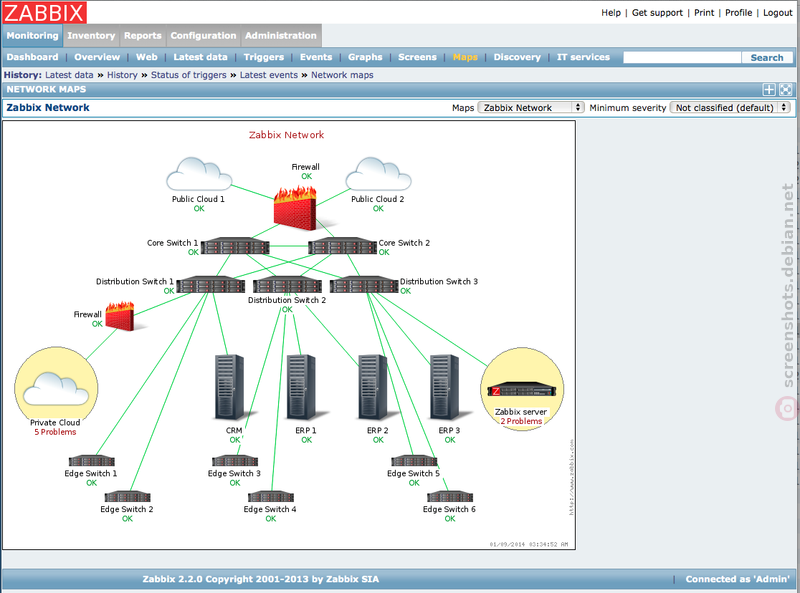Go to Network maps history link
The height and width of the screenshot is (593, 800).
click(x=342, y=75)
